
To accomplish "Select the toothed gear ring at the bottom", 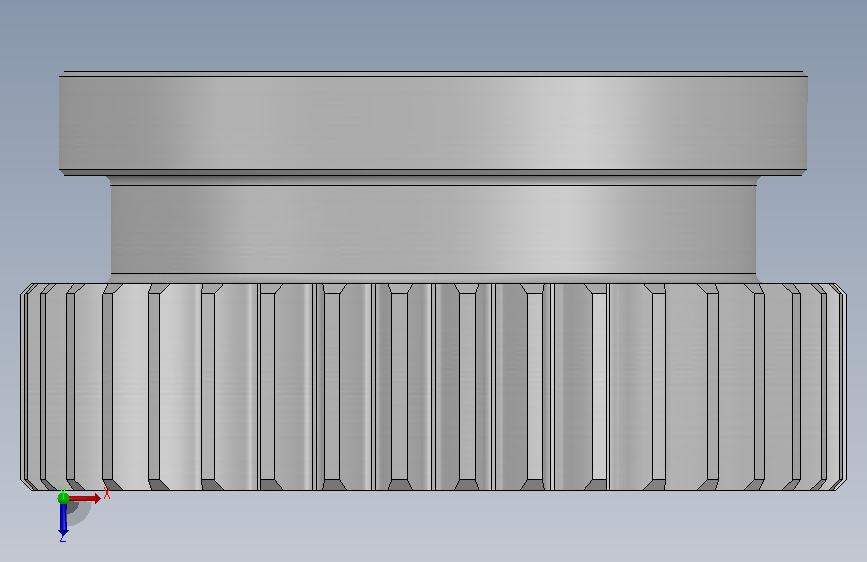I will click(x=433, y=387).
